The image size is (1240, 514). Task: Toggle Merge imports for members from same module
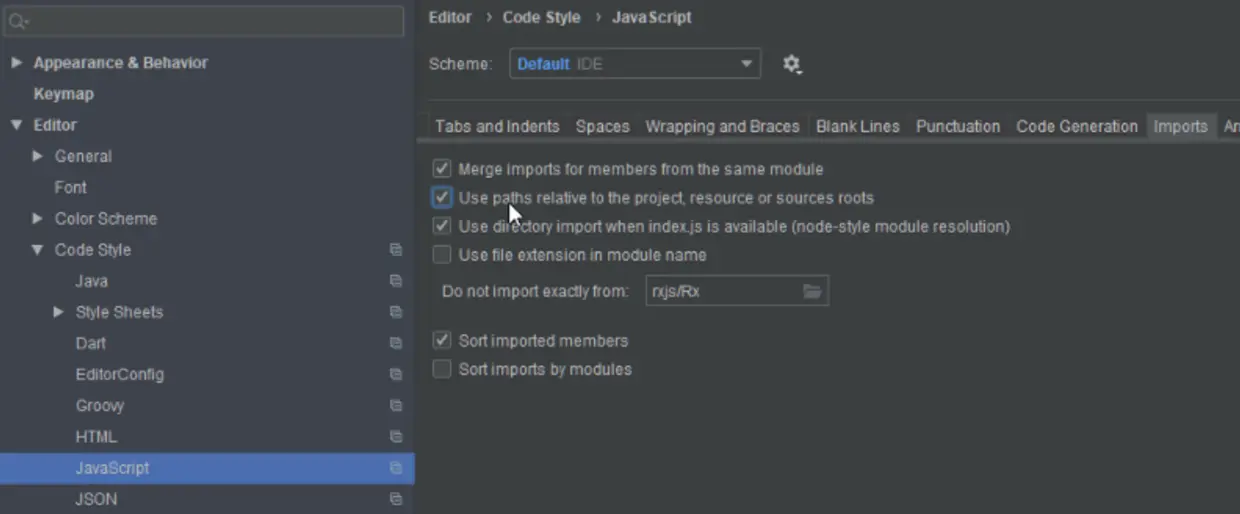point(442,169)
